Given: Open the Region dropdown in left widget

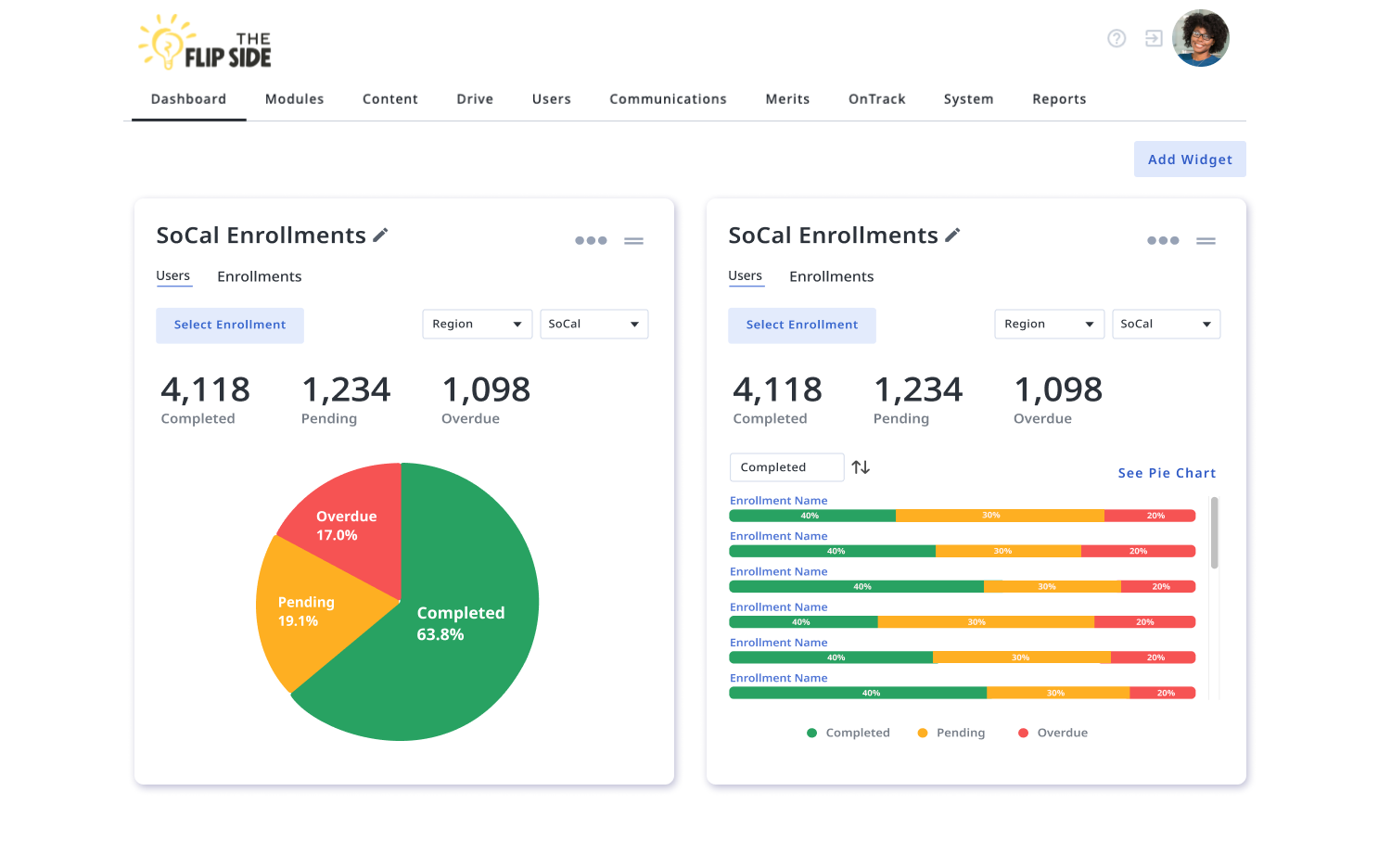Looking at the screenshot, I should [477, 324].
